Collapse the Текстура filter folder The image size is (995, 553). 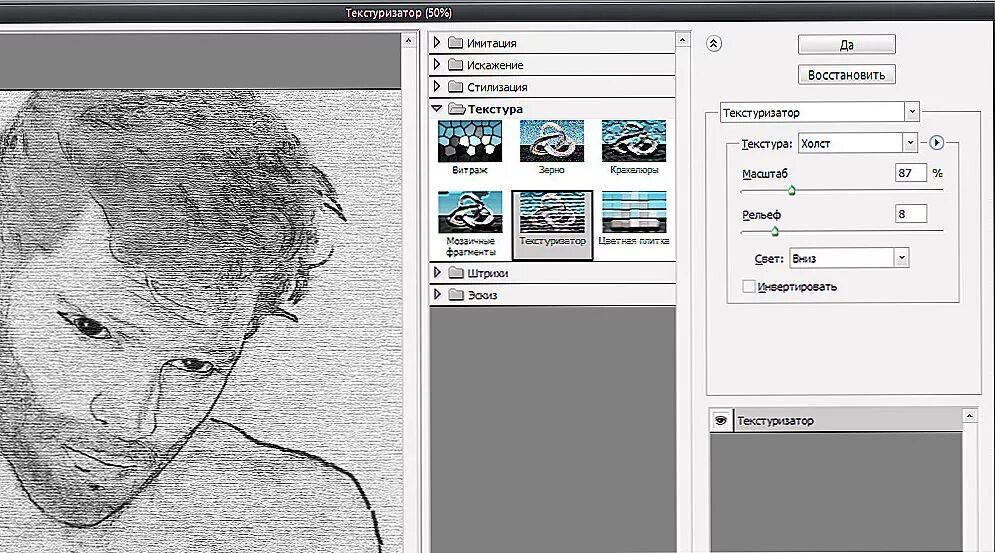point(437,109)
